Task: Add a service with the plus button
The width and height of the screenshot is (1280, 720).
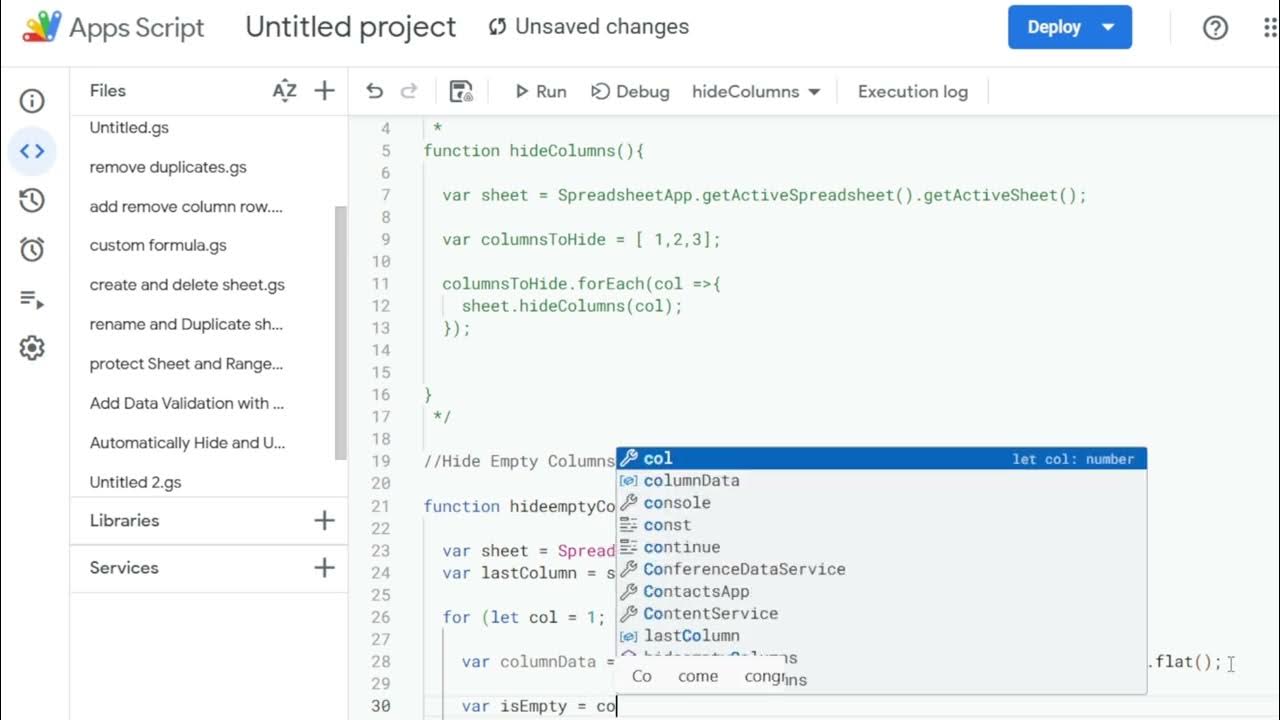Action: tap(324, 568)
